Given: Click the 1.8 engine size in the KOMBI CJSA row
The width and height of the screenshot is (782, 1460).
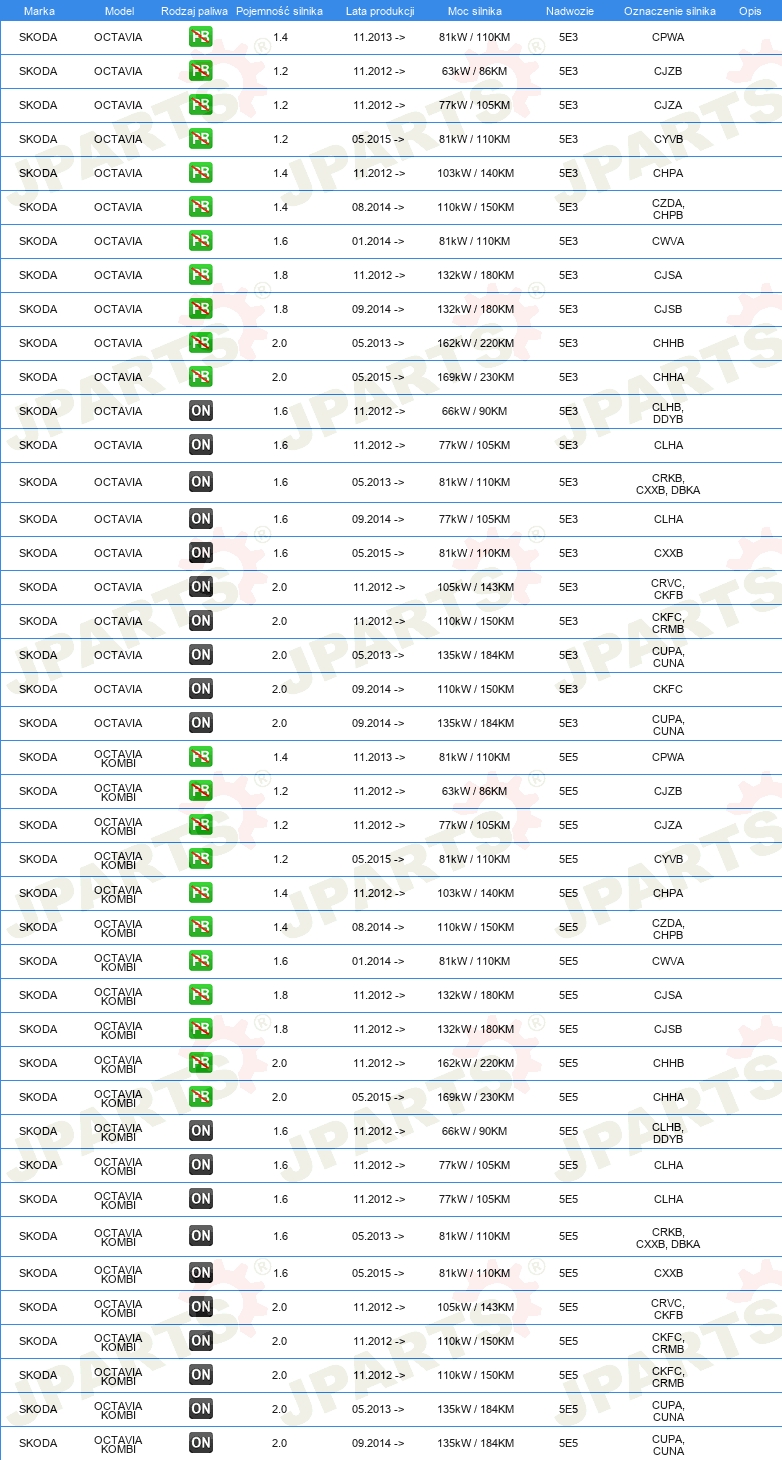Looking at the screenshot, I should 280,995.
